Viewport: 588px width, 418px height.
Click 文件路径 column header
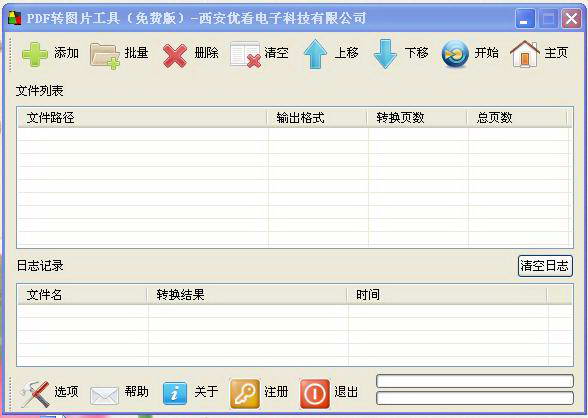coord(142,118)
